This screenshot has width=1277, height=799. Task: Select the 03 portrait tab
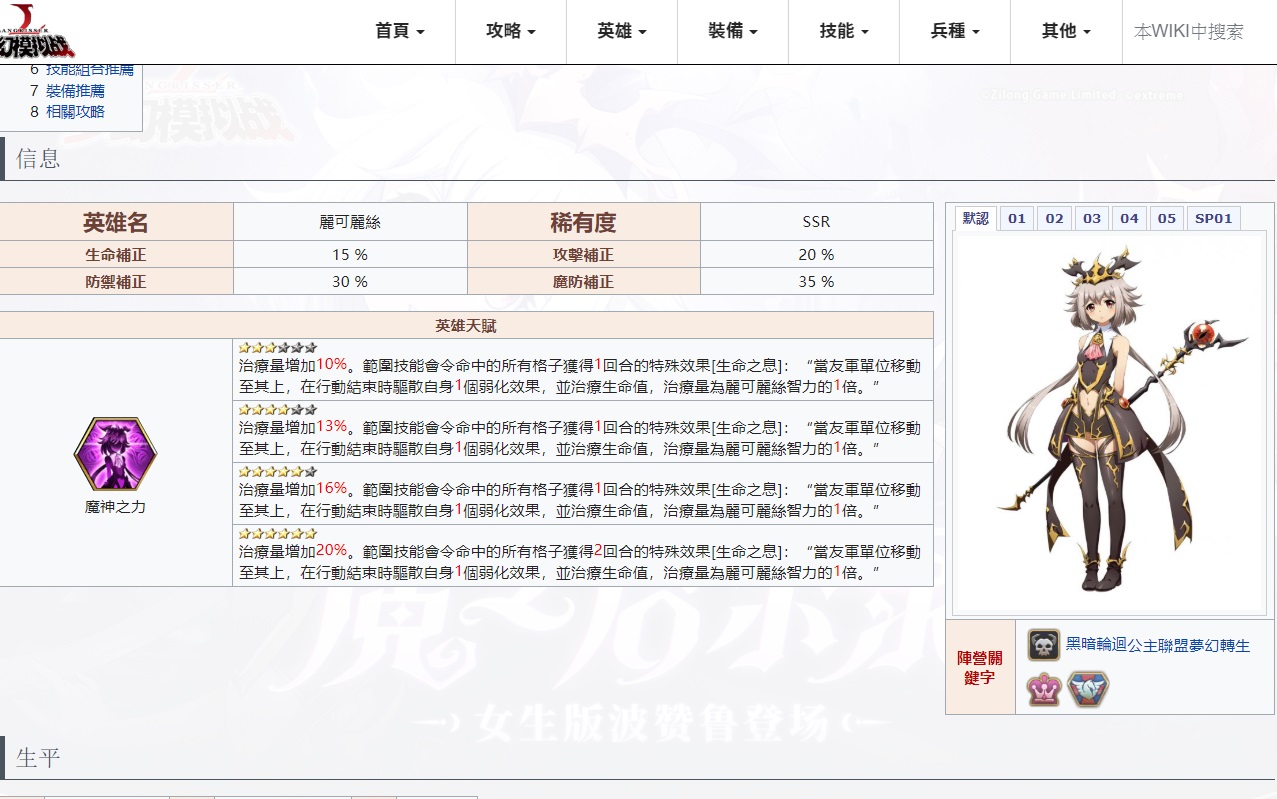click(x=1091, y=217)
